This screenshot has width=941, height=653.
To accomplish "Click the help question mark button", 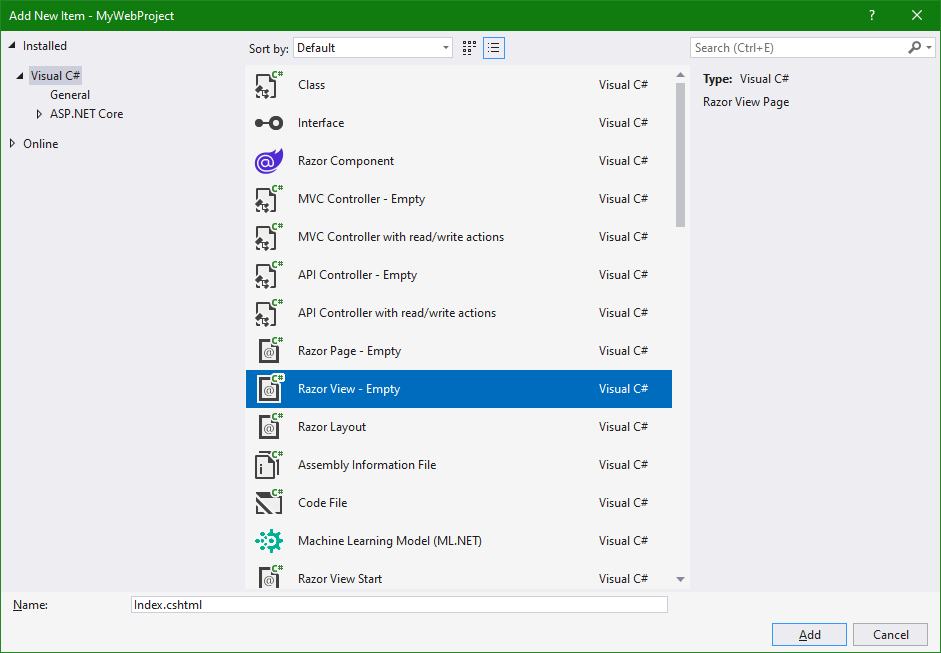I will click(872, 16).
